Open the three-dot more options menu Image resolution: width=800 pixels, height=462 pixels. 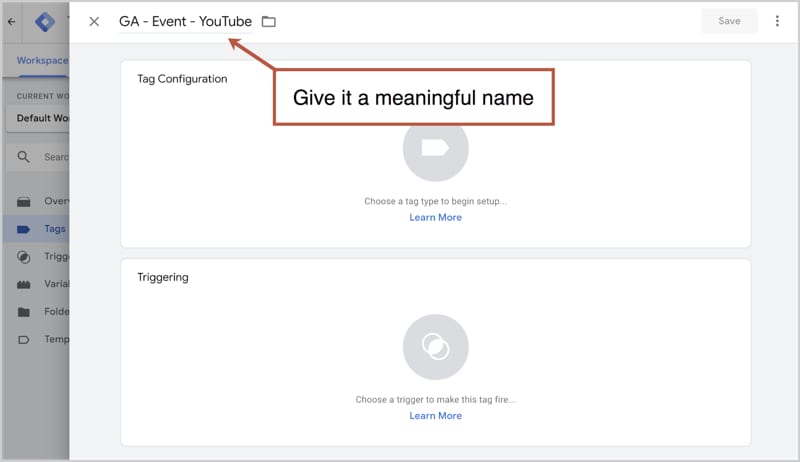click(777, 21)
